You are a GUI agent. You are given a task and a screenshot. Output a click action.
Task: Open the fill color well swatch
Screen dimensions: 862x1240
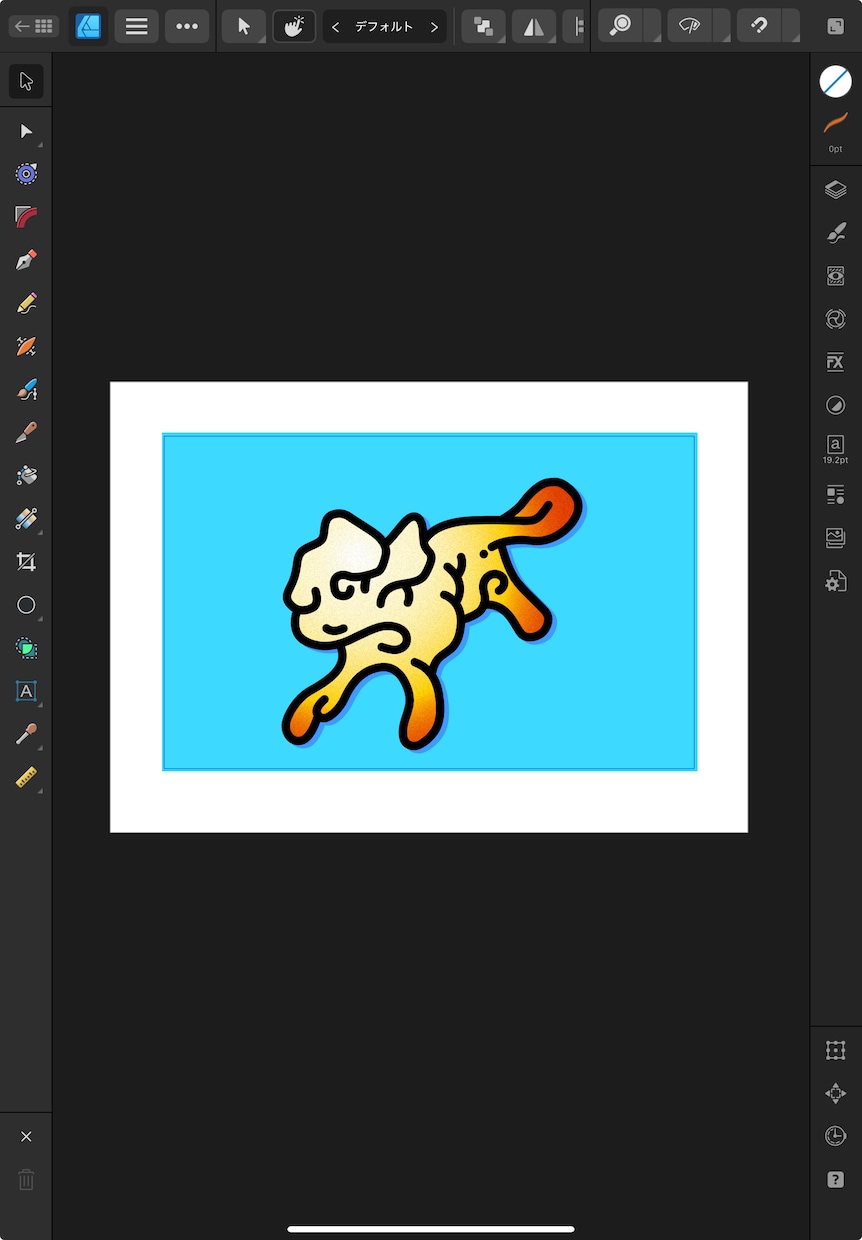click(x=836, y=82)
